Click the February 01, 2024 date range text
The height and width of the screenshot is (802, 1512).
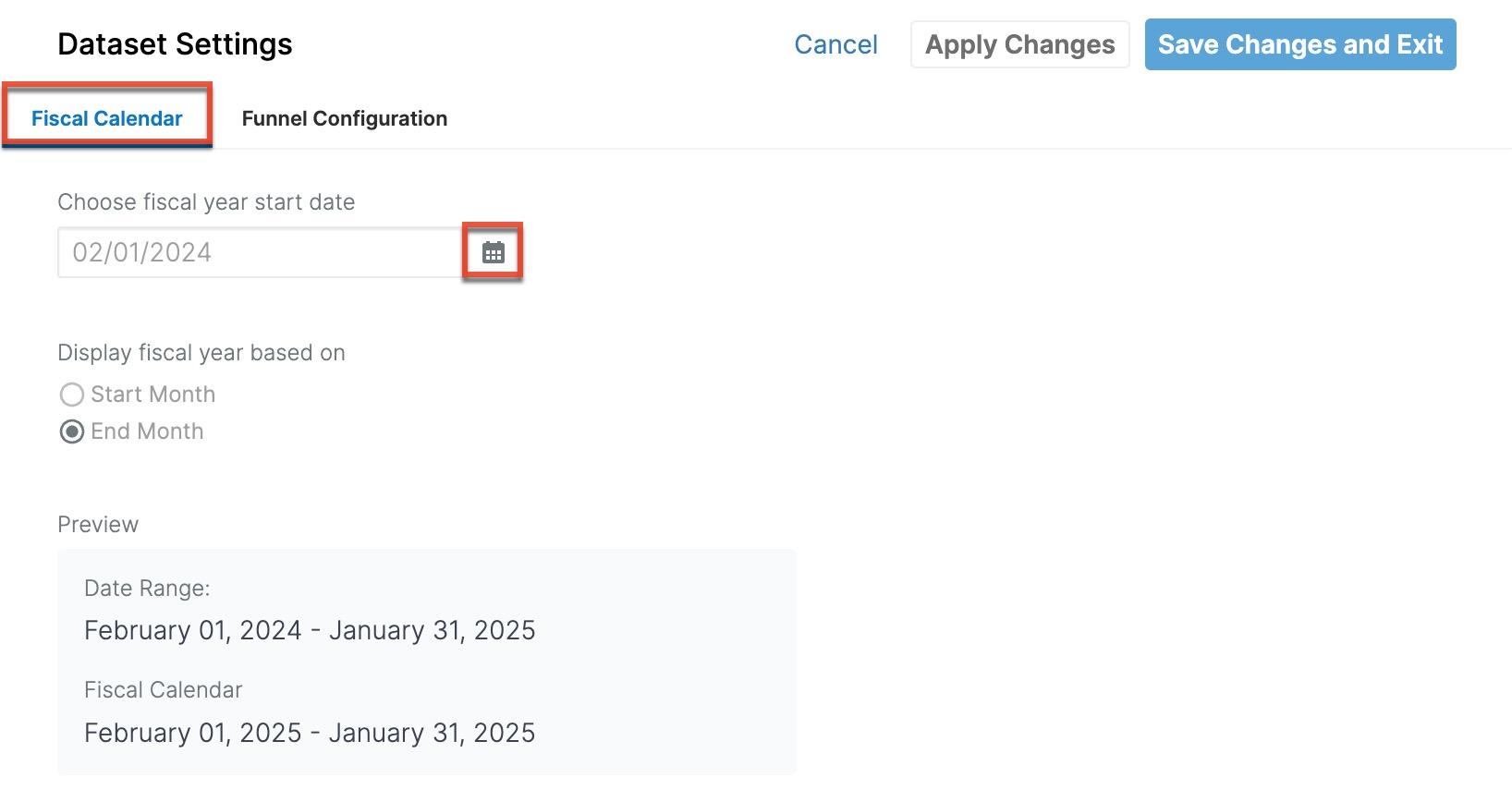310,630
